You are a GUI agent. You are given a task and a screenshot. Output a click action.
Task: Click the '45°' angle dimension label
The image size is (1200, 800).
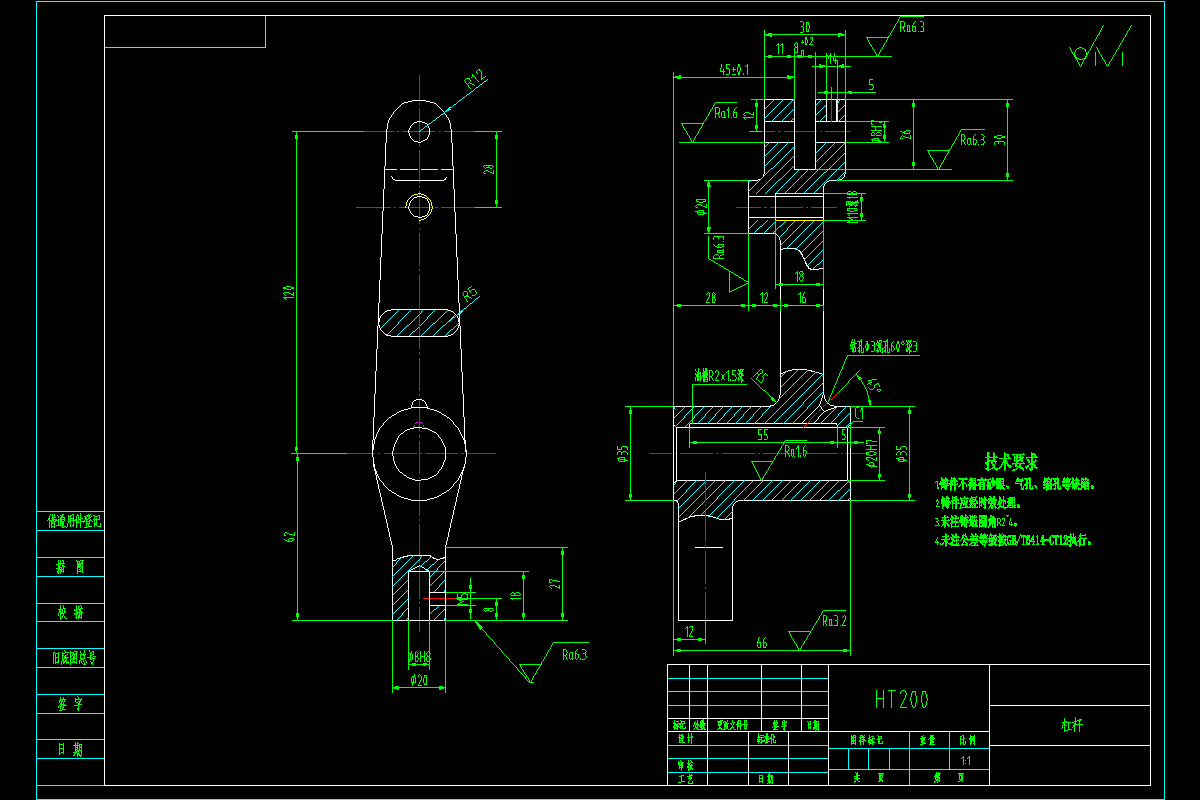[x=875, y=385]
